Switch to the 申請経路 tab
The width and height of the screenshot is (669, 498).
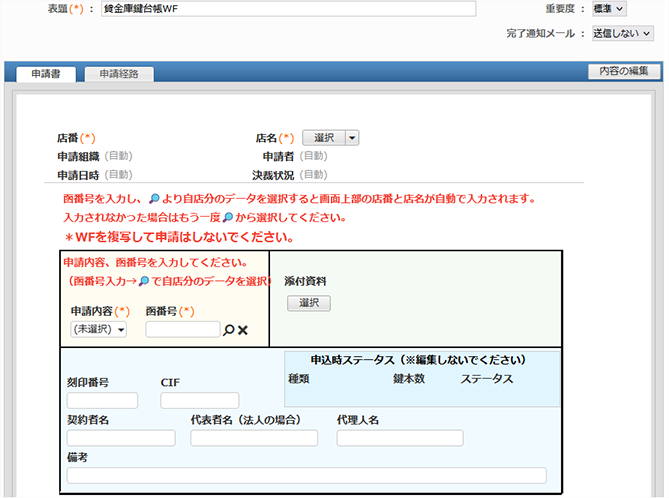click(119, 74)
